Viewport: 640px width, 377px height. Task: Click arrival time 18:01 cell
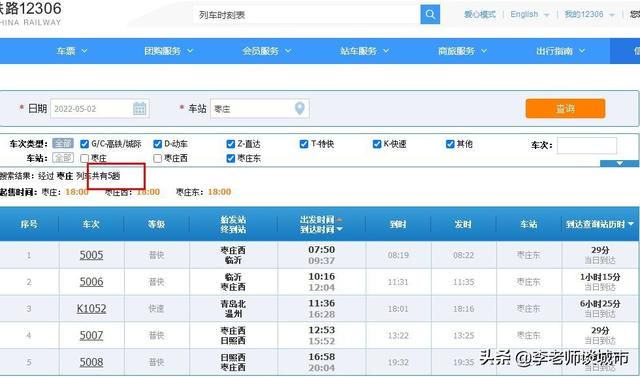pos(398,309)
